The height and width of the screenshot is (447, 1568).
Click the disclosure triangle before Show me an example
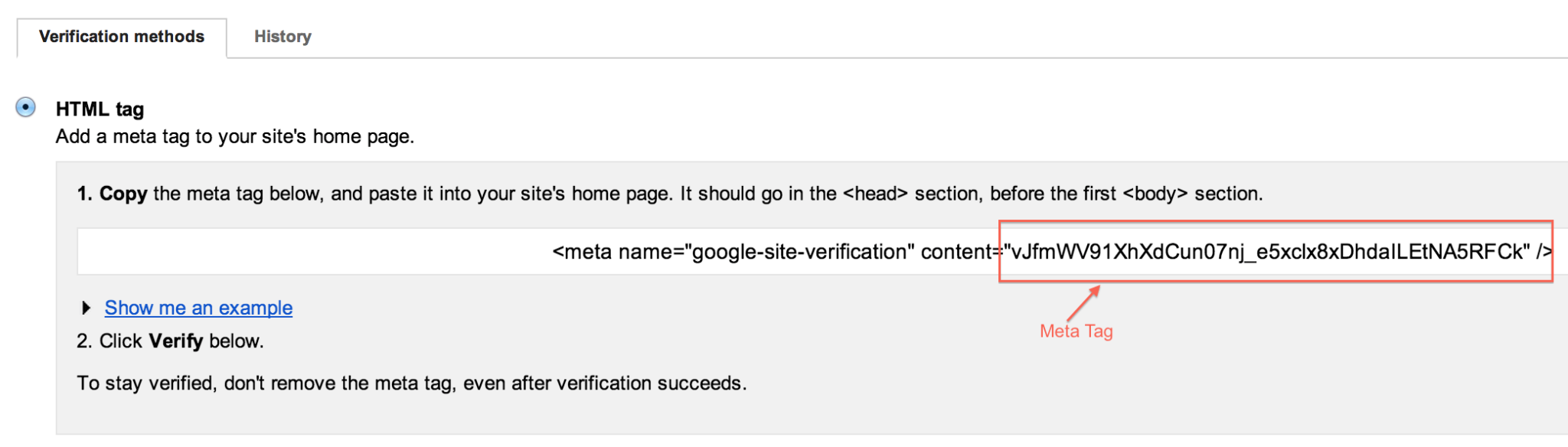87,308
